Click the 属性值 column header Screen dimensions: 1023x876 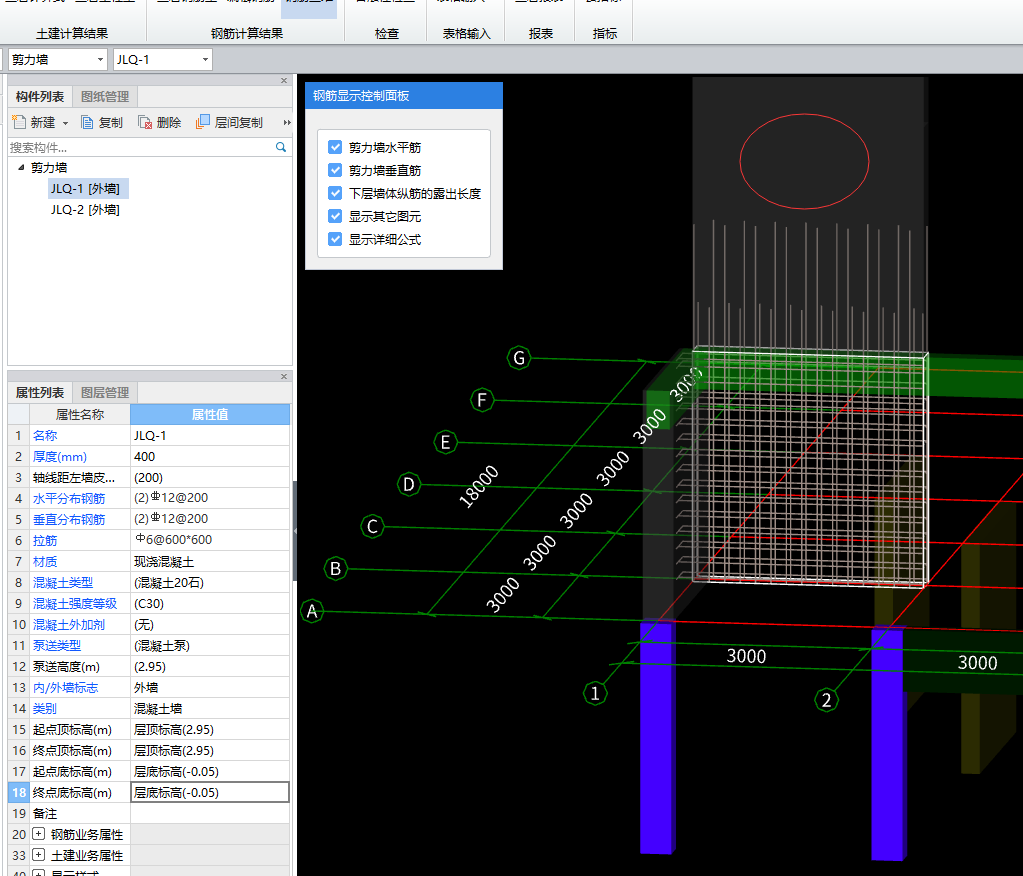(x=210, y=414)
